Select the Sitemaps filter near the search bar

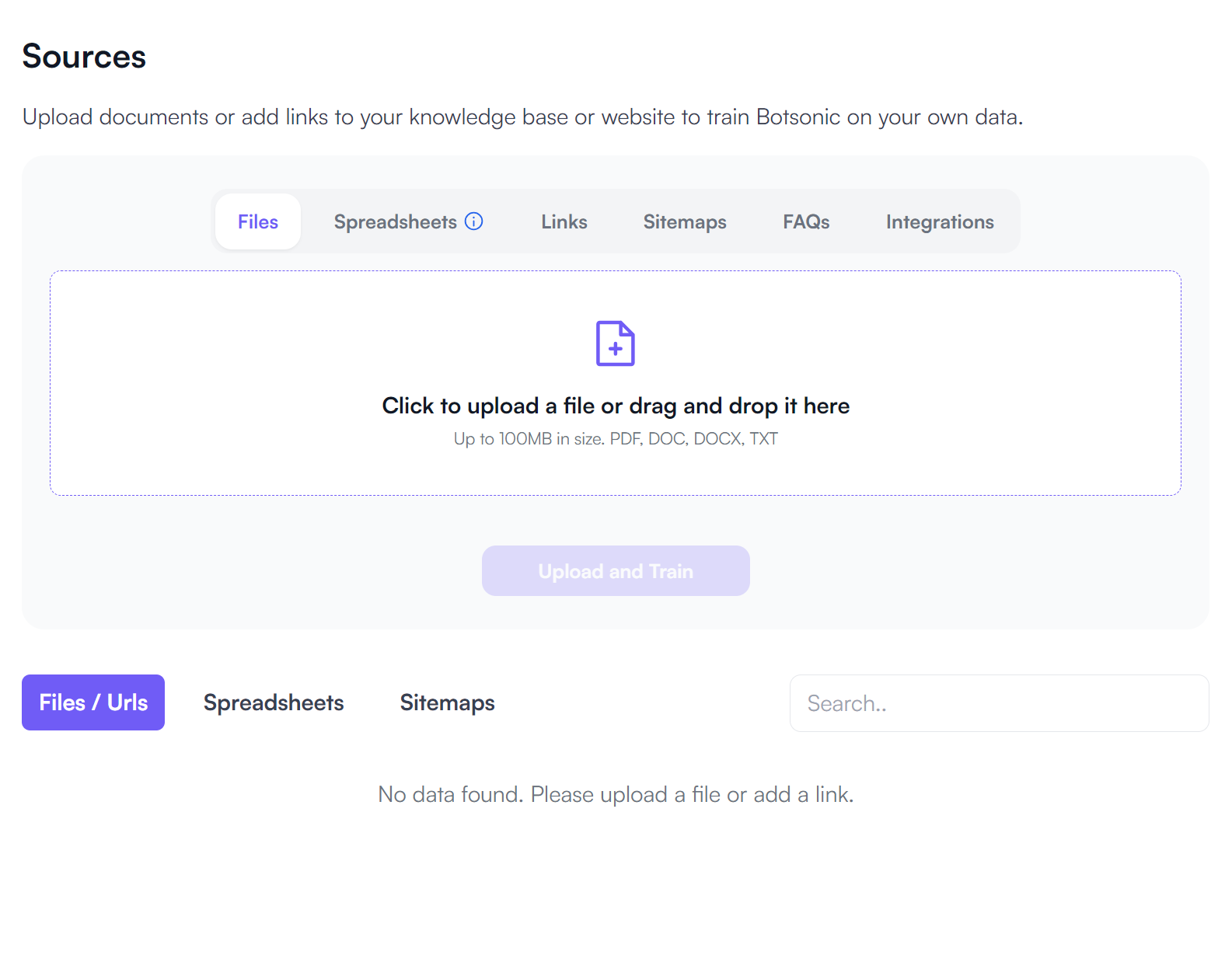tap(447, 702)
